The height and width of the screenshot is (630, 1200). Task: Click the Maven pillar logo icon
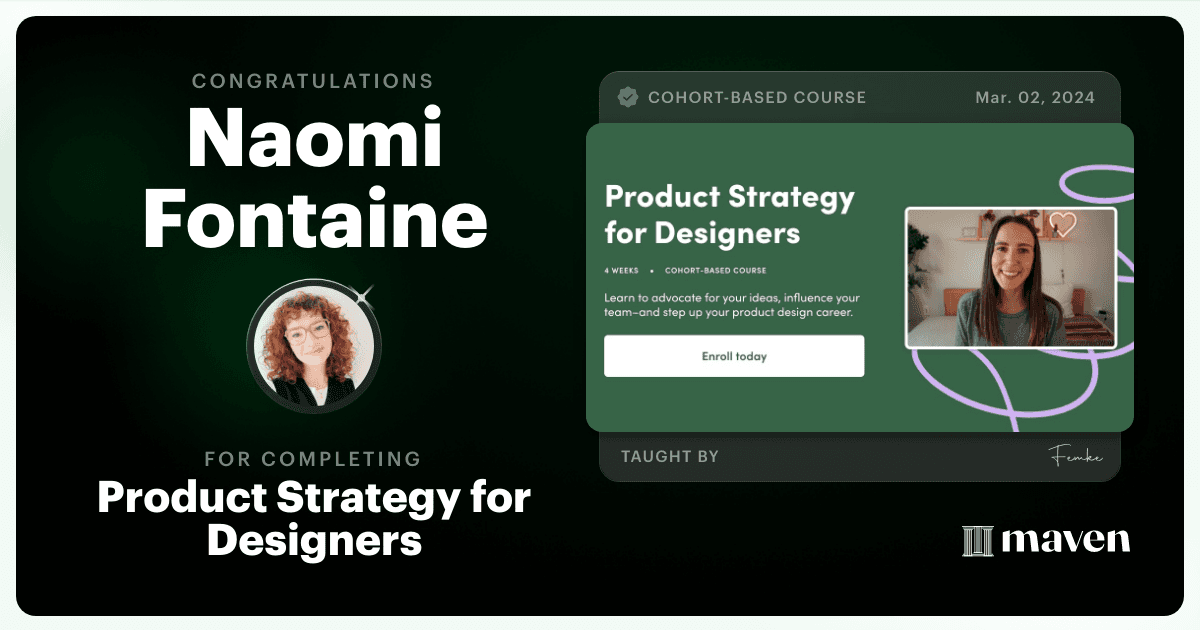(x=977, y=540)
